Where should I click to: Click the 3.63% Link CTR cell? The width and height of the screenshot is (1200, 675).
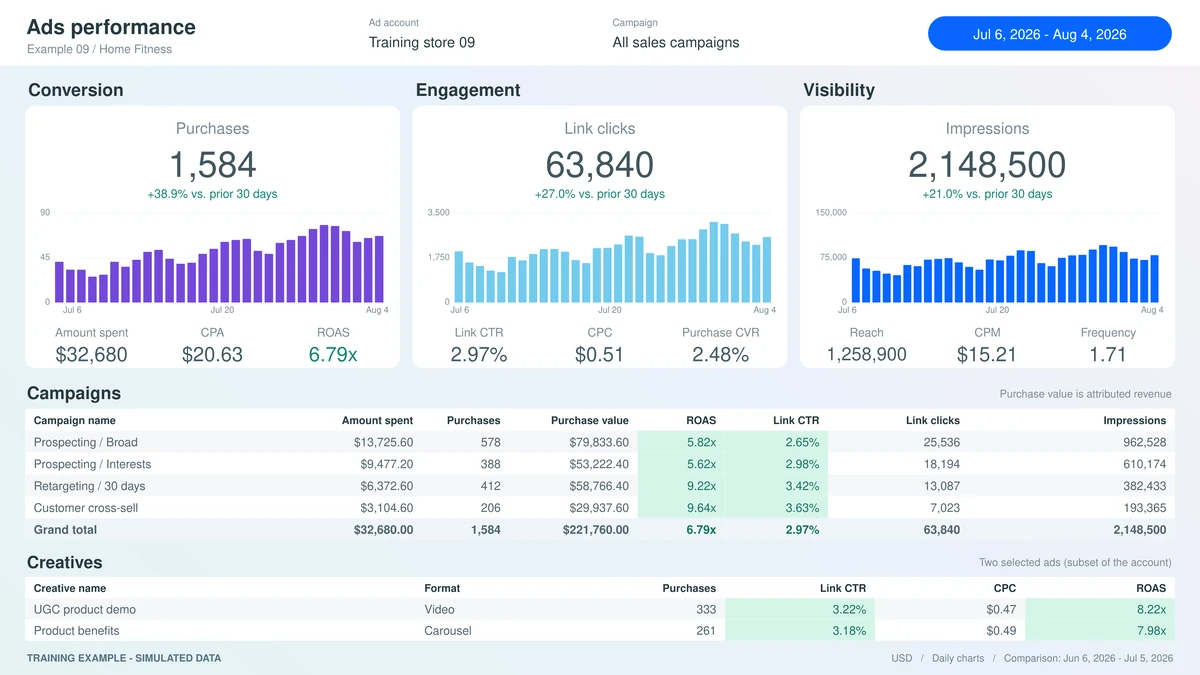click(802, 508)
